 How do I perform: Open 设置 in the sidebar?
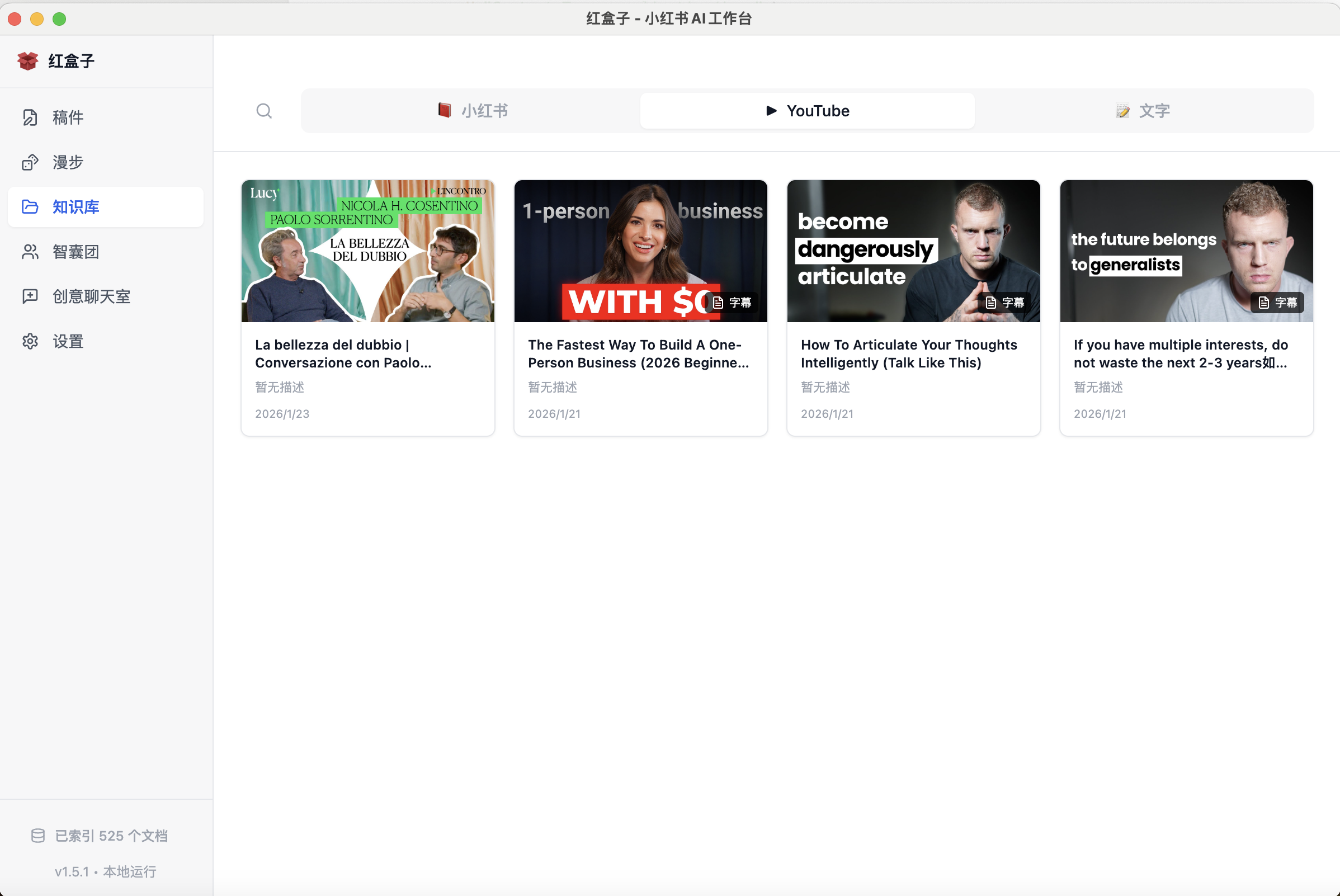click(68, 341)
